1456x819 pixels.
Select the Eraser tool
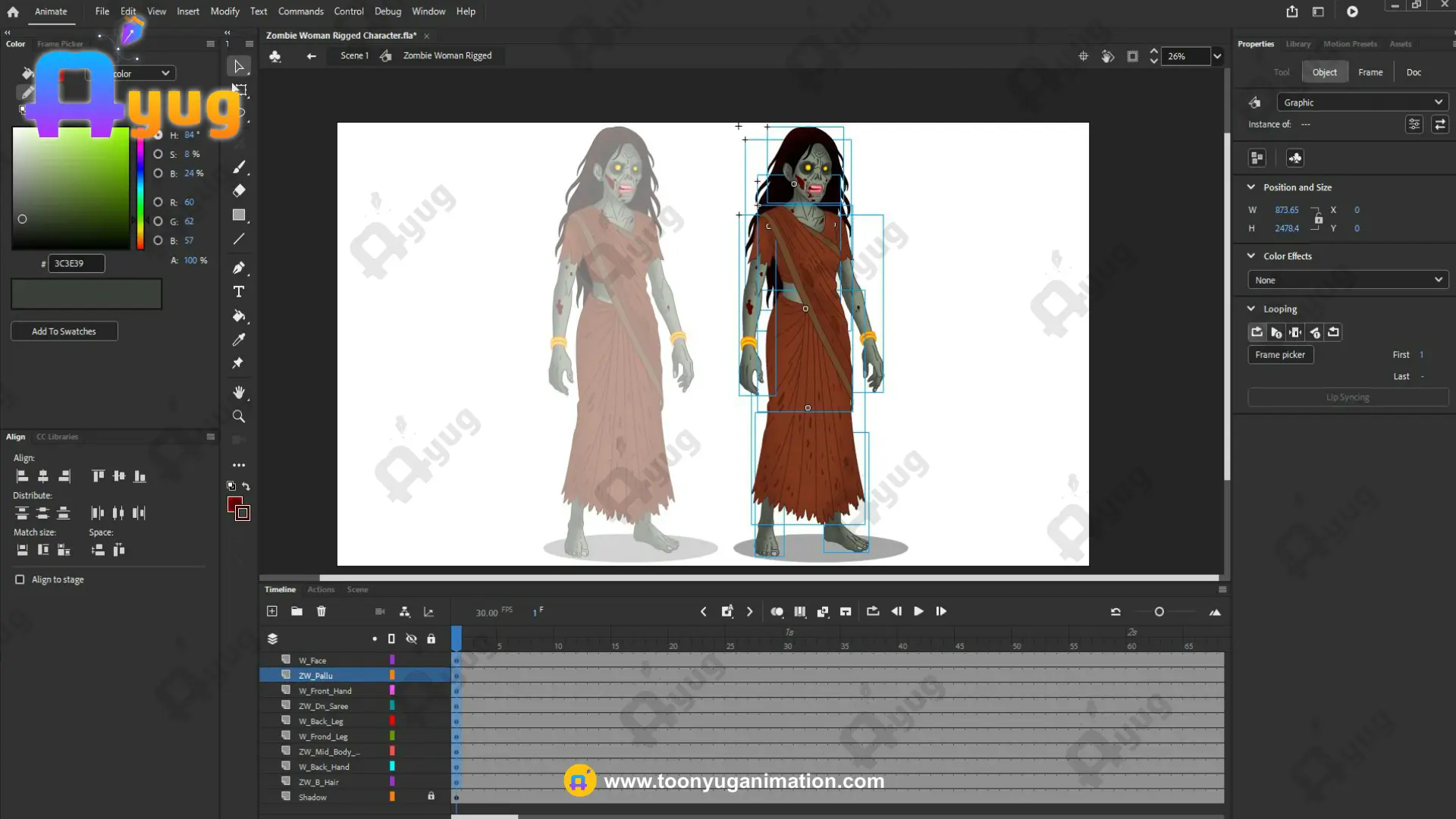click(x=238, y=190)
